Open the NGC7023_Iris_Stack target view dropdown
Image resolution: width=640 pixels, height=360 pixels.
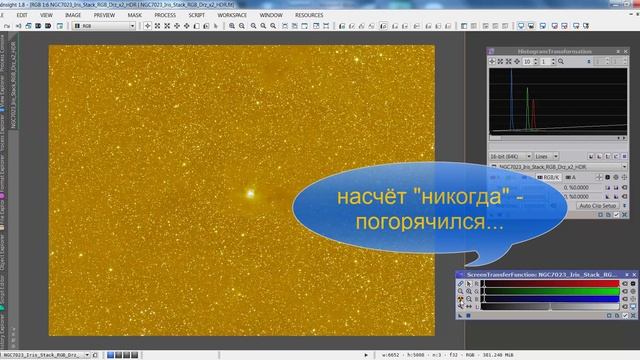click(559, 167)
